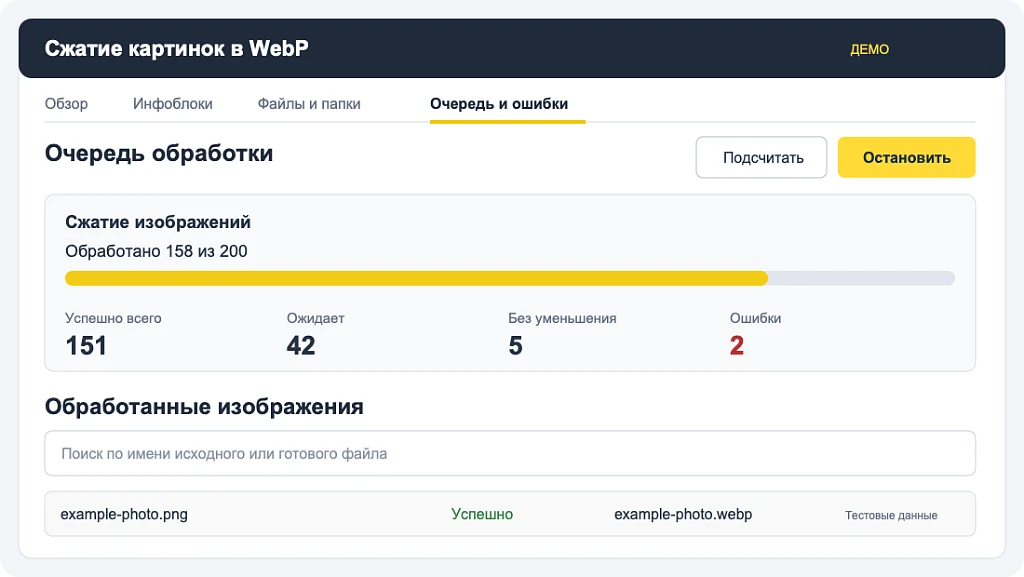Stop processing with the Остановить button

tap(906, 157)
